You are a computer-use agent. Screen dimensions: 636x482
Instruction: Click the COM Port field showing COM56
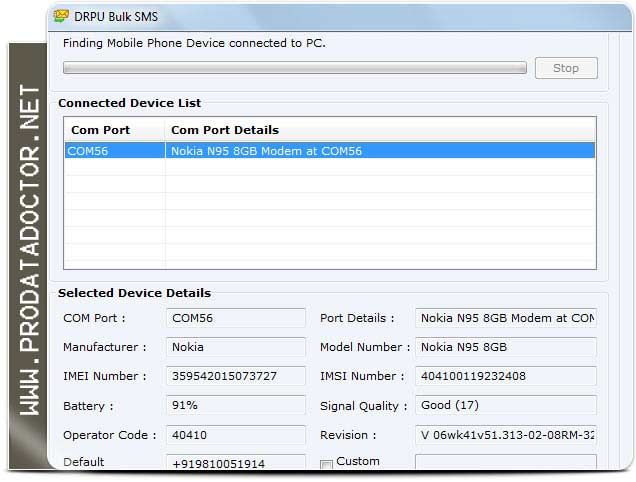(x=236, y=318)
